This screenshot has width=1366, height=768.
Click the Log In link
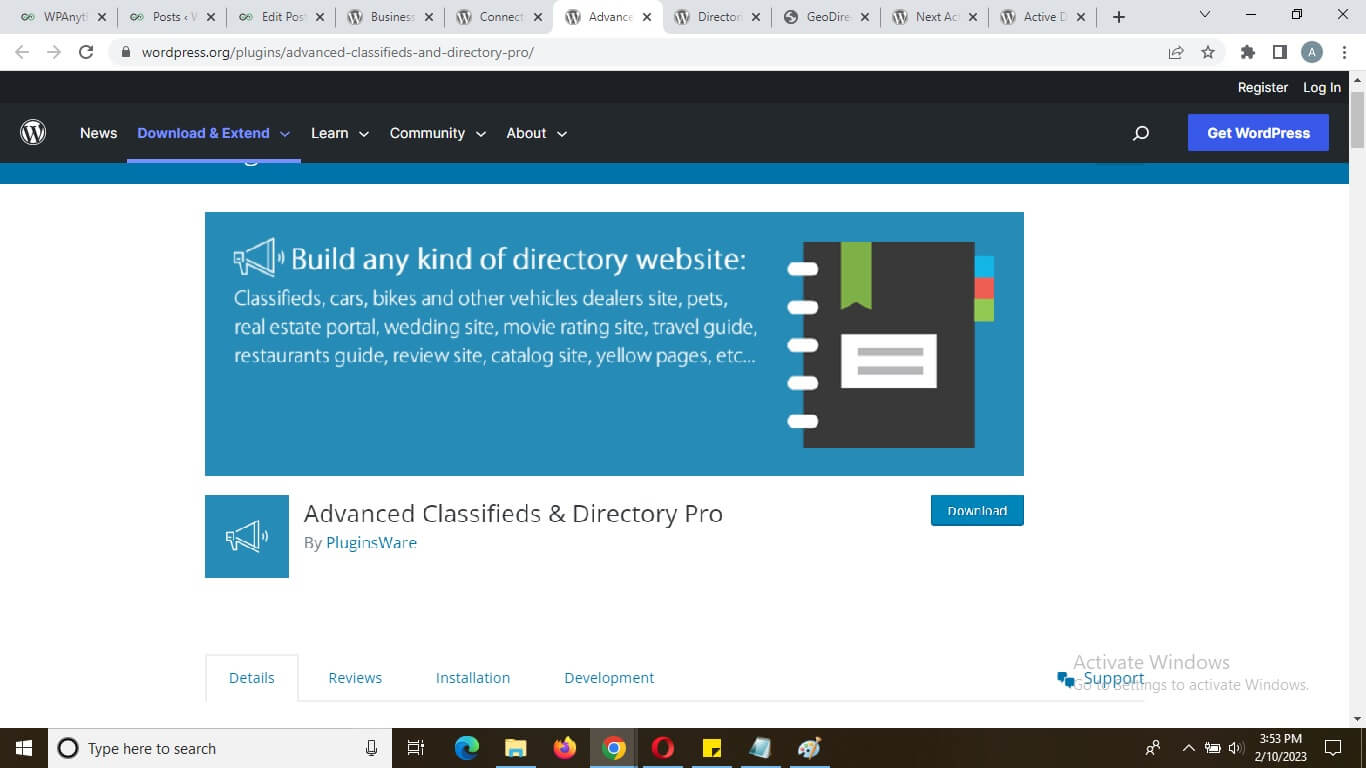[1322, 88]
